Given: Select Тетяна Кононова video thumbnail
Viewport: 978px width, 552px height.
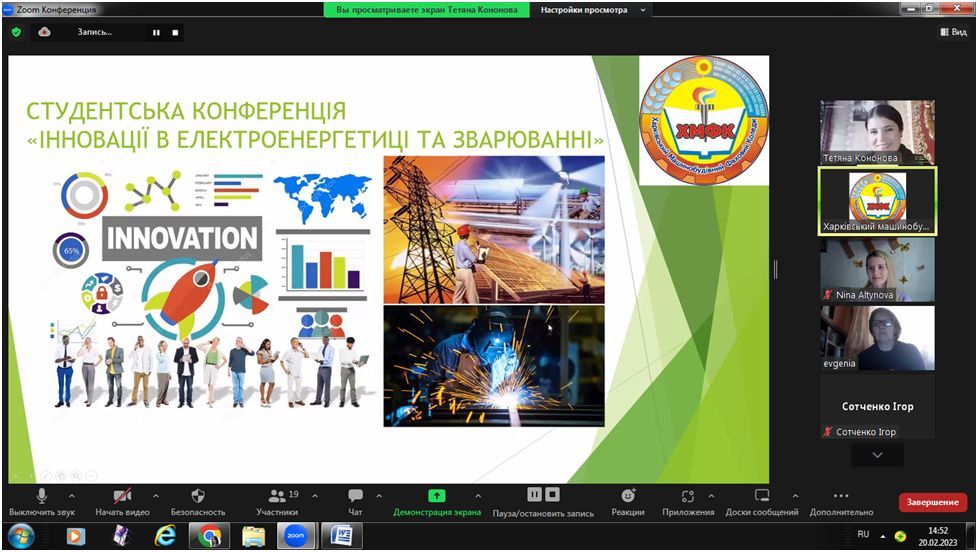Looking at the screenshot, I should [x=877, y=132].
